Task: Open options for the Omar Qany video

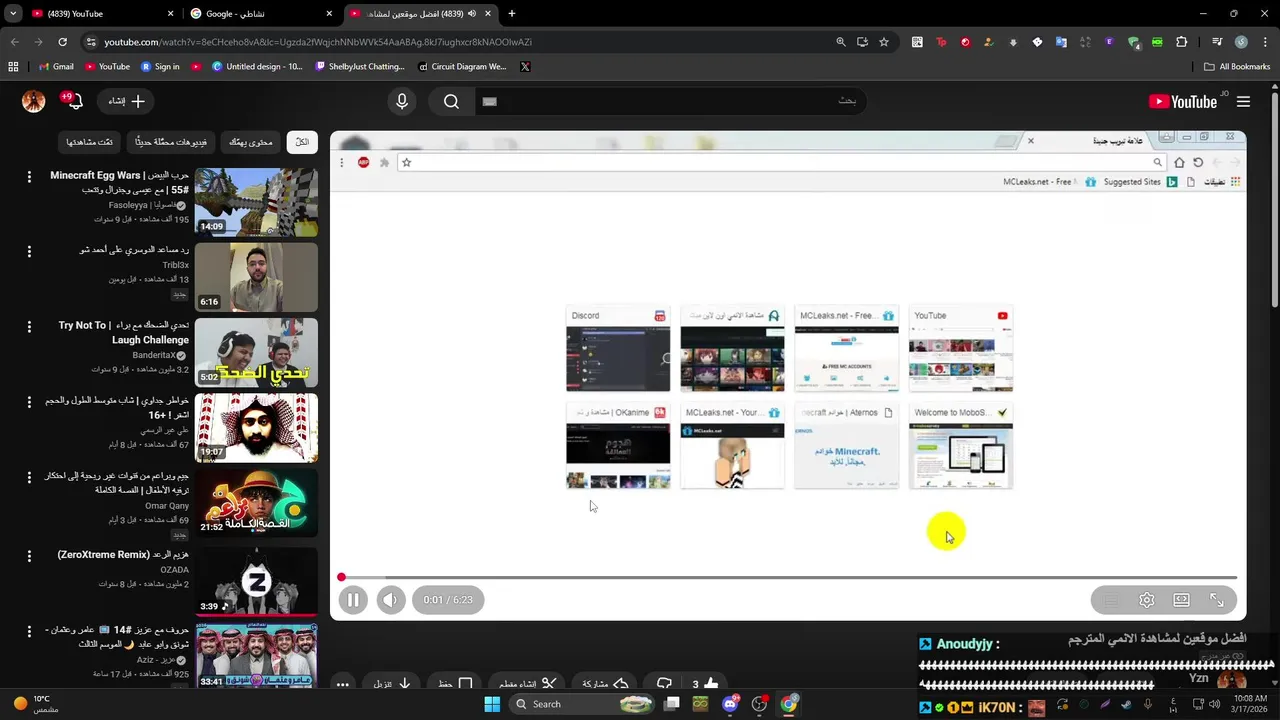Action: tap(29, 478)
